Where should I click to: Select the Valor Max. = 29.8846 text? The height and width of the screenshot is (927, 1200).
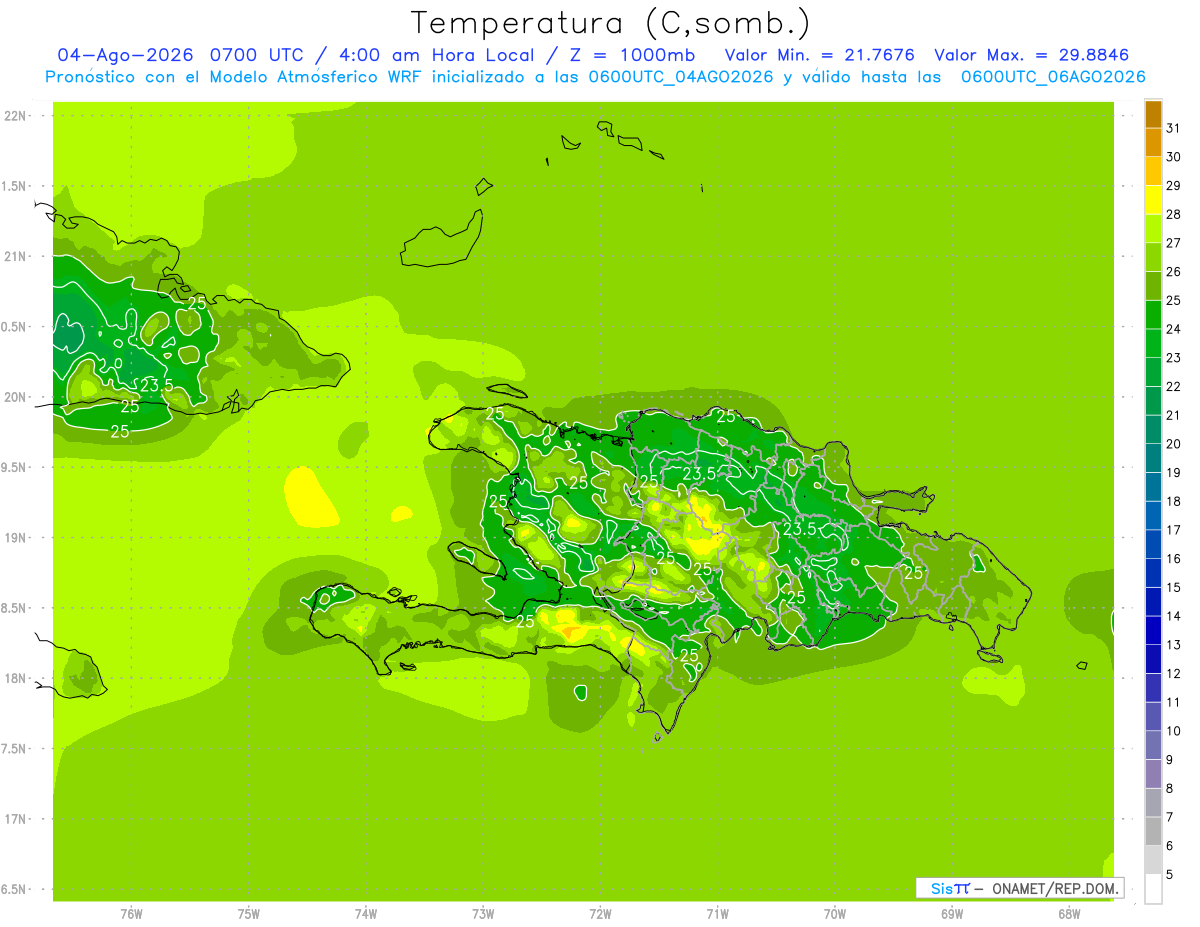pyautogui.click(x=1032, y=55)
